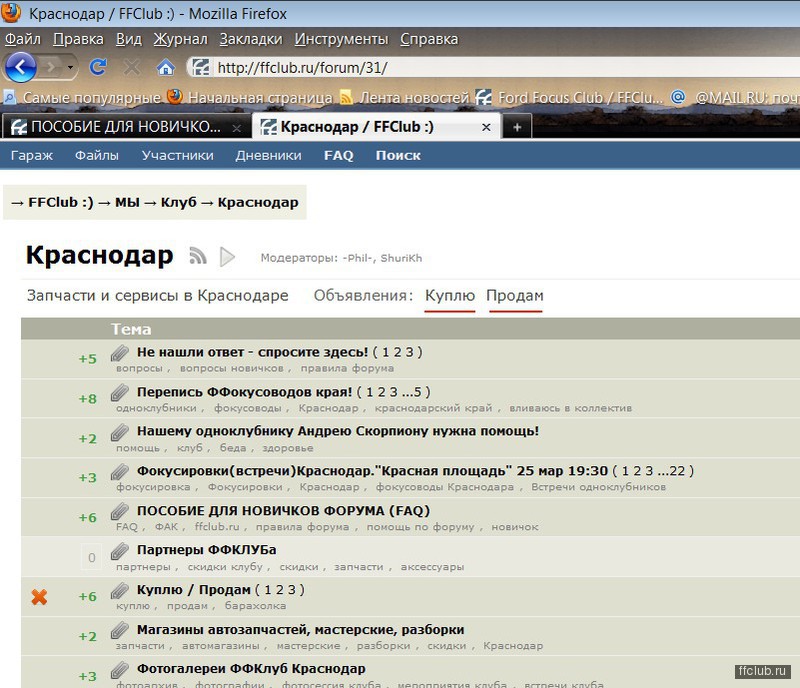
Task: Click the 0 rating box of Партнеры topic
Action: 92,557
